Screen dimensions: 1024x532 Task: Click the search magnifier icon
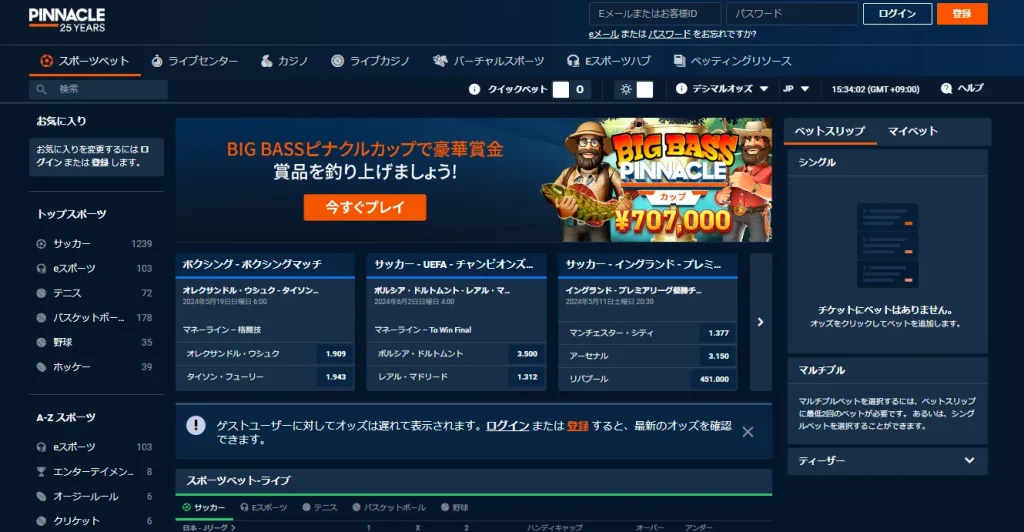pos(42,89)
